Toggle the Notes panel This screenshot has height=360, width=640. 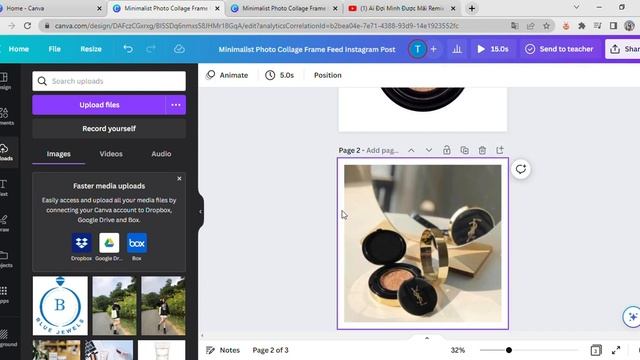[x=223, y=350]
